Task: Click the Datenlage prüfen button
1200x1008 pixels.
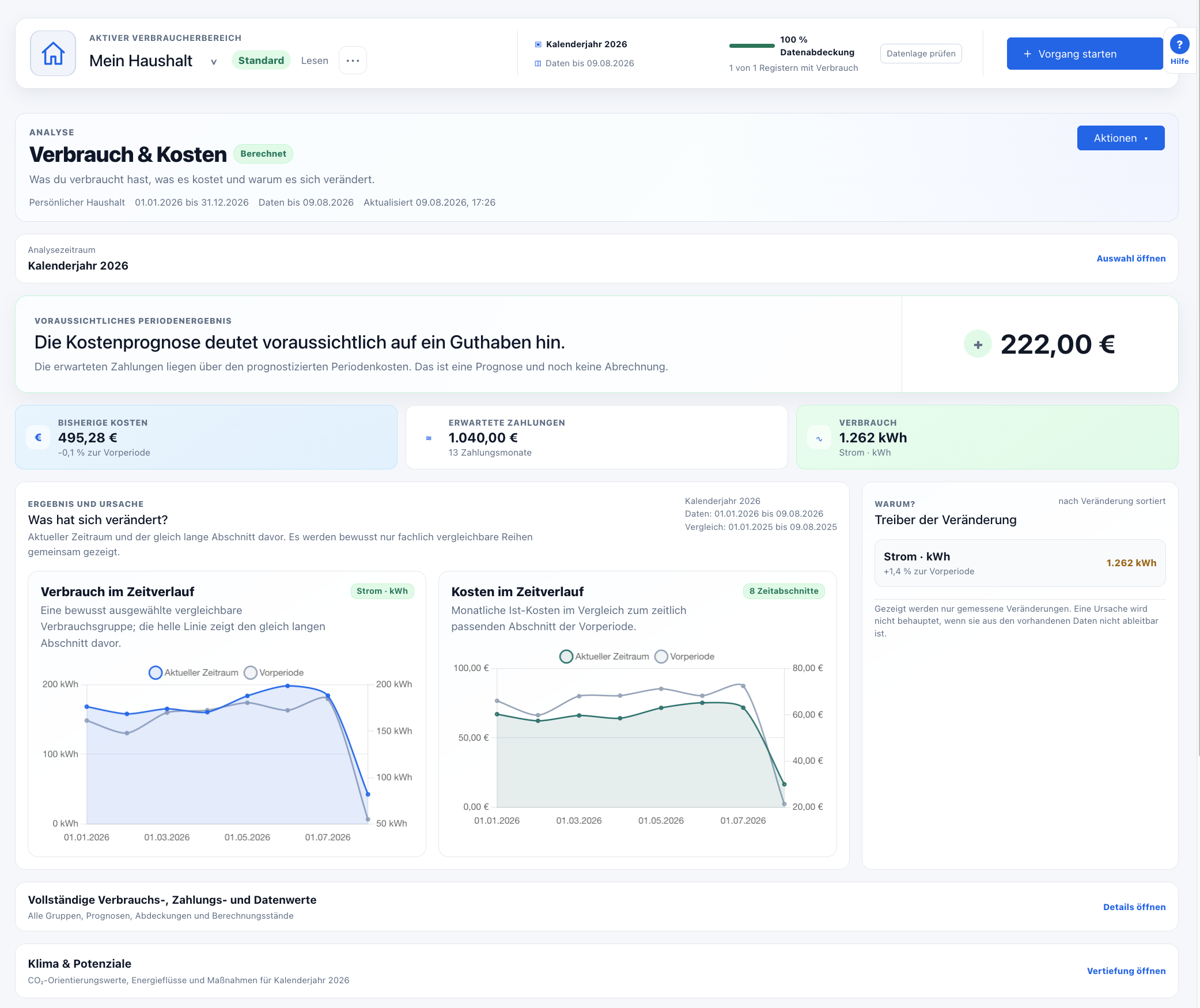Action: (921, 54)
